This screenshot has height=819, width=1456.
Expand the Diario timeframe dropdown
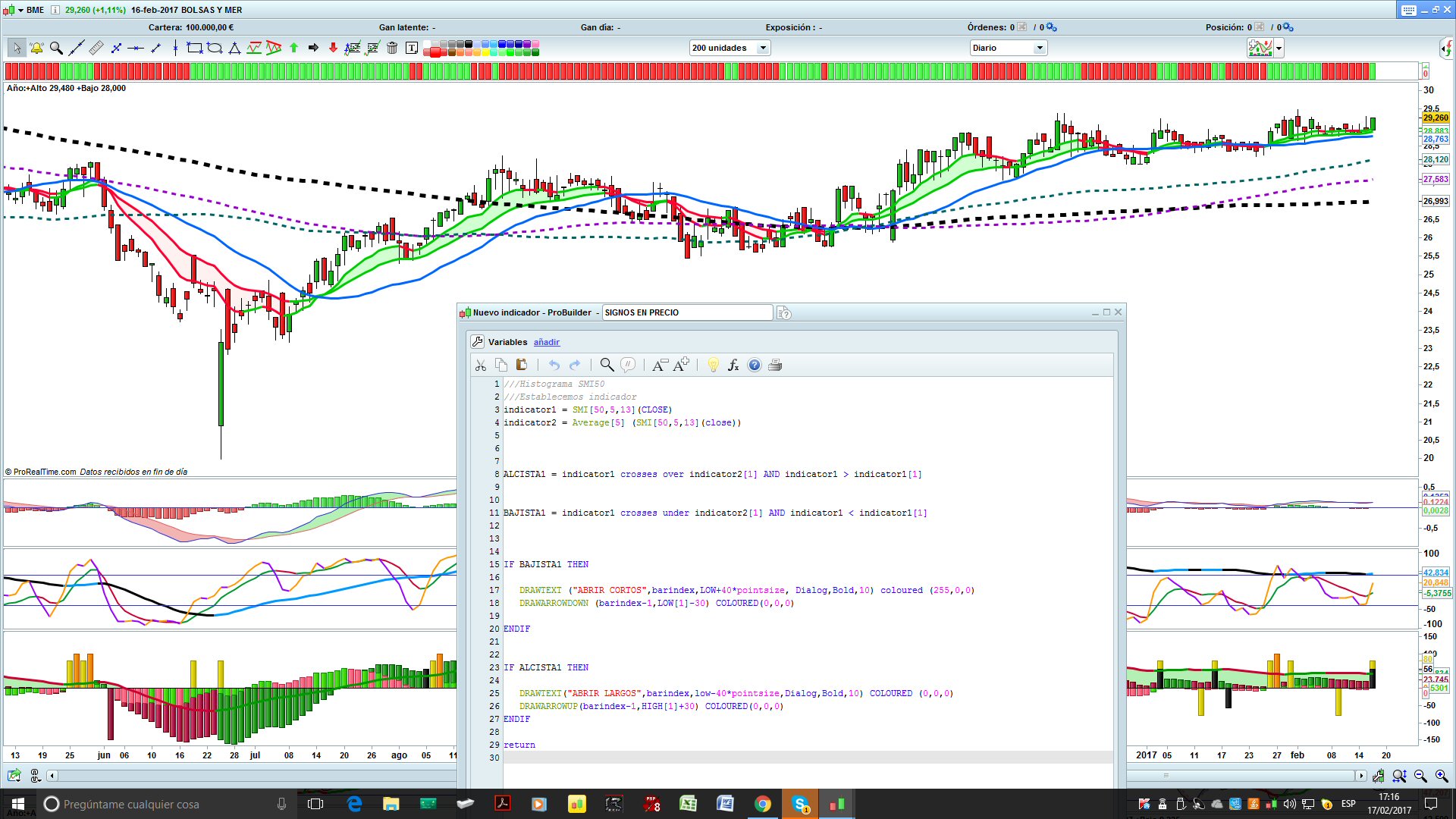tap(1040, 48)
